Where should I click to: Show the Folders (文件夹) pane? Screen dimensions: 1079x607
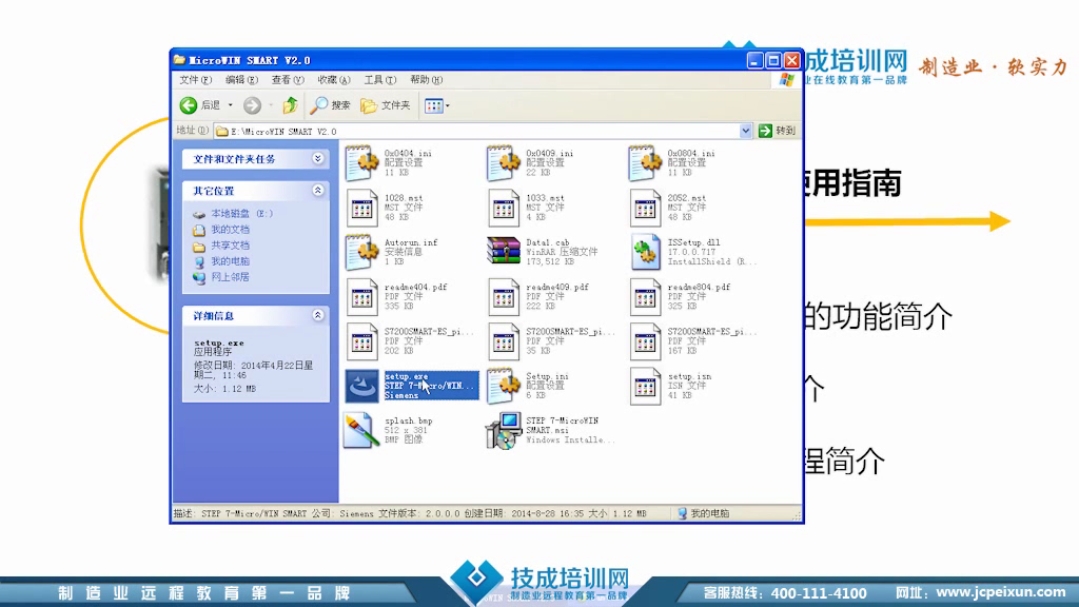(x=385, y=105)
